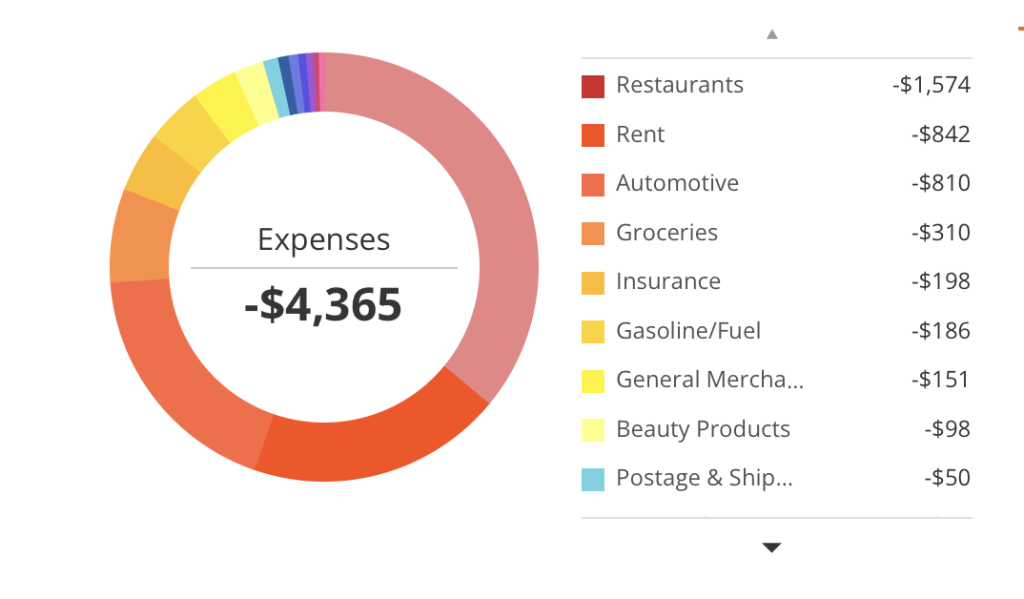Click the Rent orange-red legend swatch

593,135
